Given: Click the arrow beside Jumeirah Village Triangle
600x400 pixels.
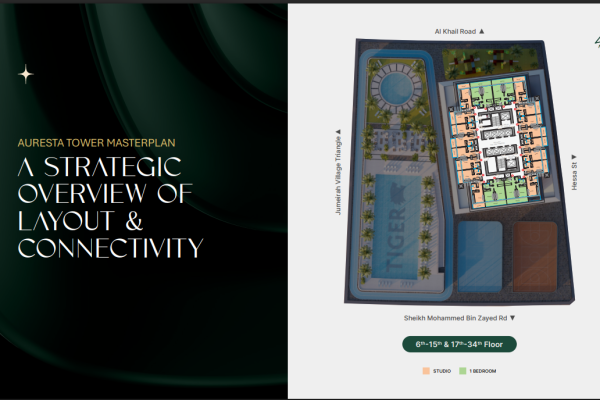Looking at the screenshot, I should click(x=338, y=132).
